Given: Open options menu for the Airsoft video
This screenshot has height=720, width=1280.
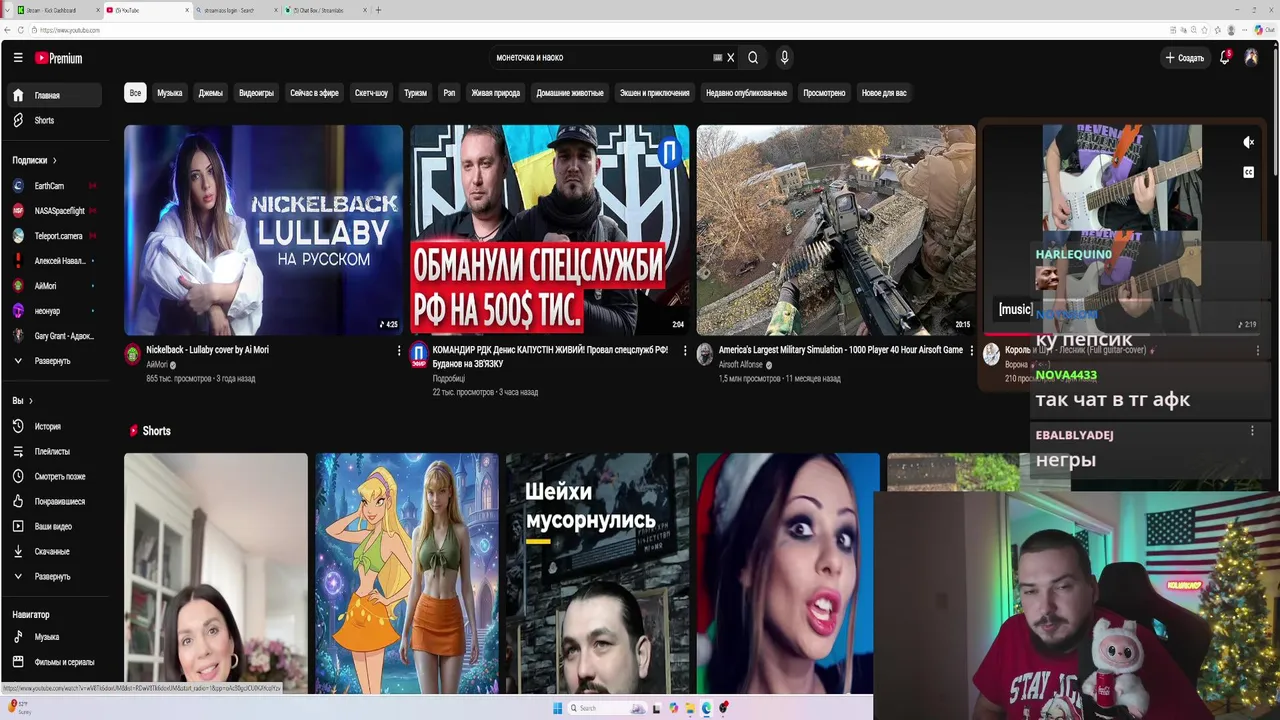Looking at the screenshot, I should (971, 351).
